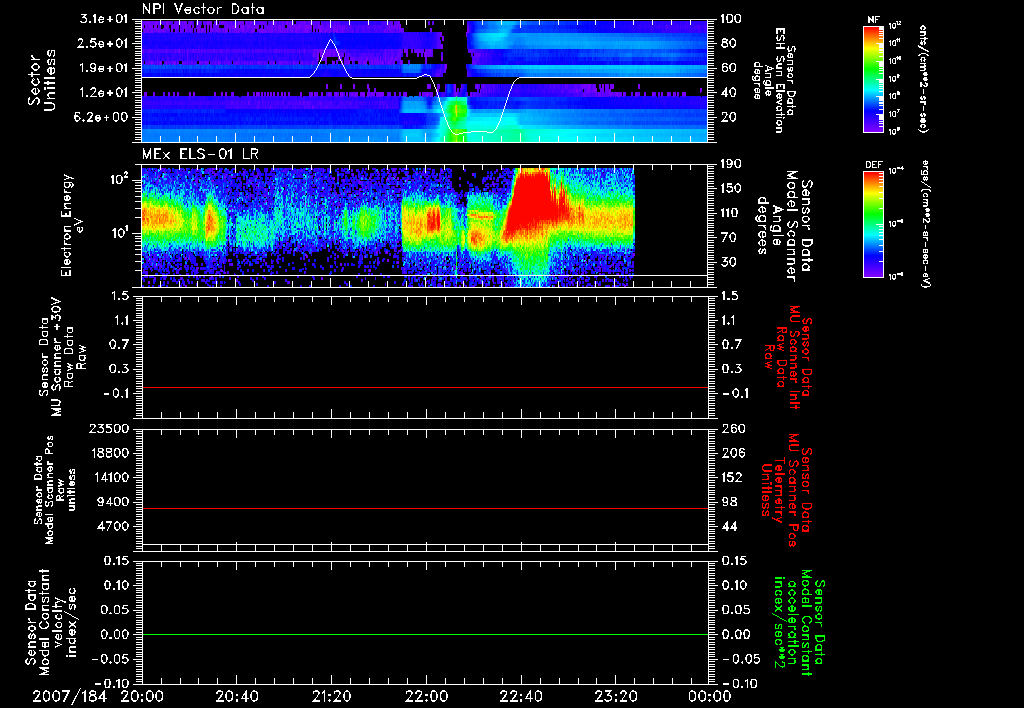The height and width of the screenshot is (708, 1024).
Task: Click the 190 scanner angle tick label
Action: tap(733, 164)
